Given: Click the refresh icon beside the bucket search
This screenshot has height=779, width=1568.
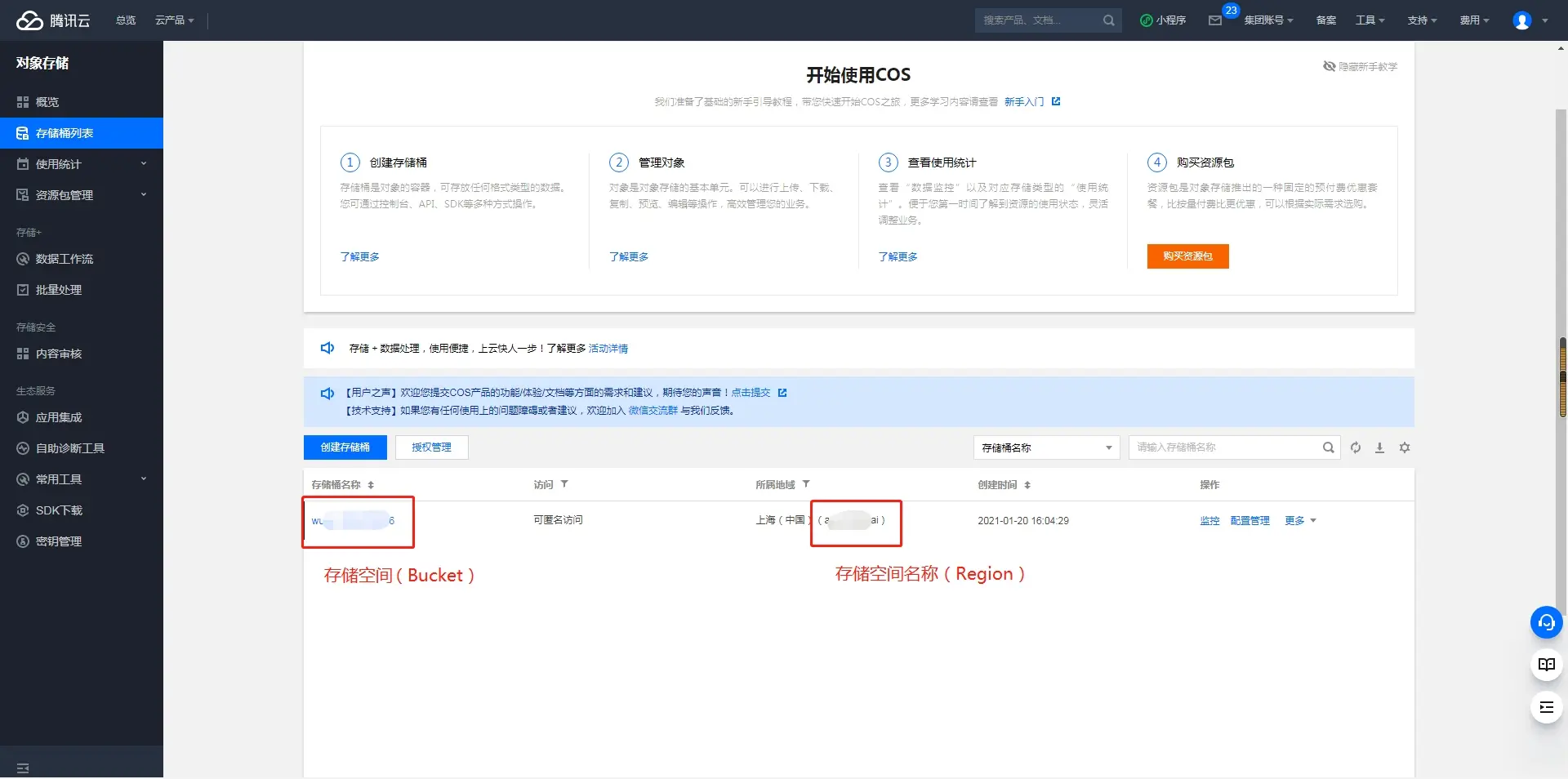Looking at the screenshot, I should point(1356,447).
